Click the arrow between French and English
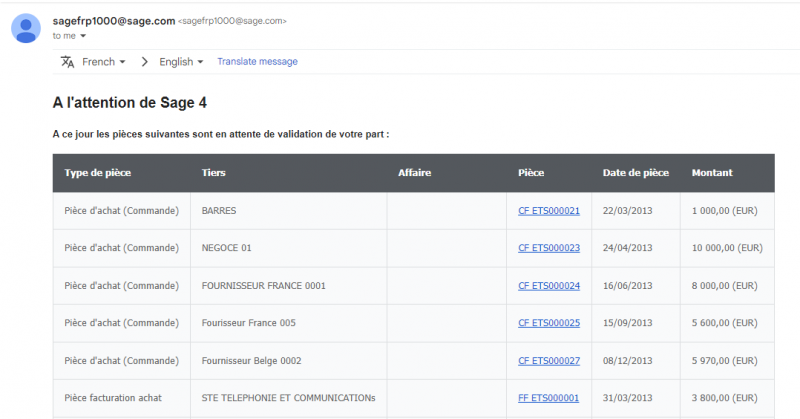Image resolution: width=800 pixels, height=419 pixels. coord(144,62)
